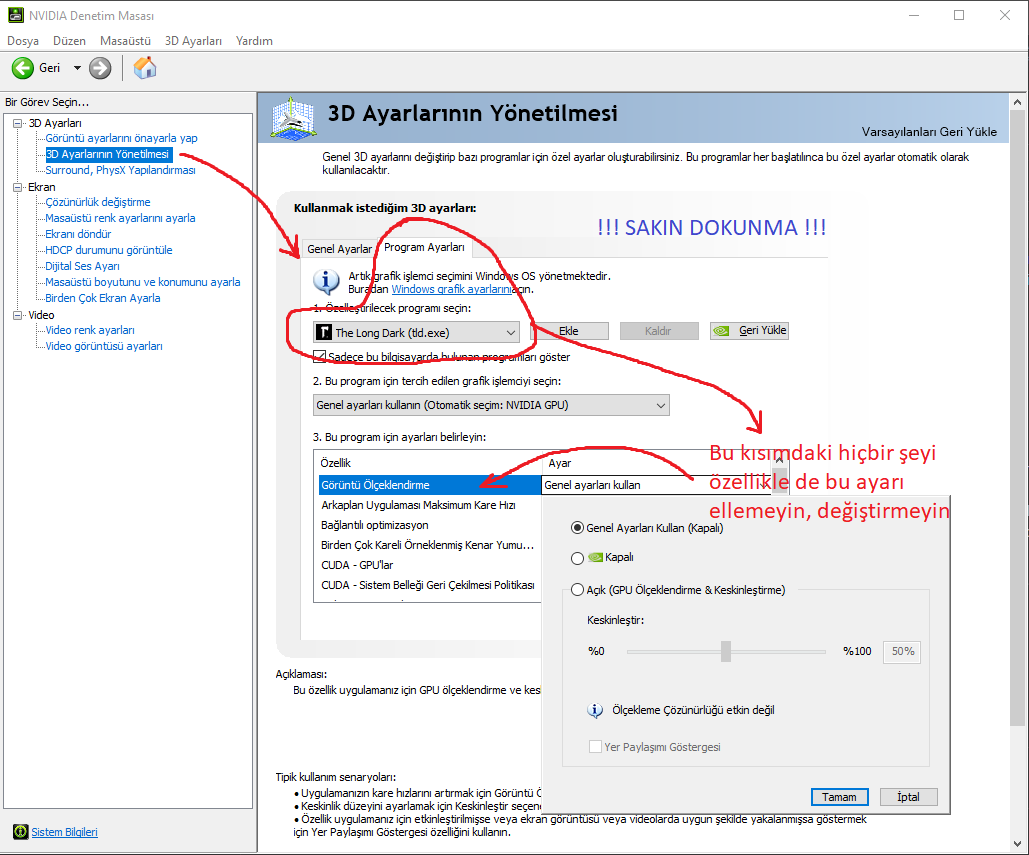Open Video görüntüsü ayarları
The width and height of the screenshot is (1029, 855).
[104, 346]
